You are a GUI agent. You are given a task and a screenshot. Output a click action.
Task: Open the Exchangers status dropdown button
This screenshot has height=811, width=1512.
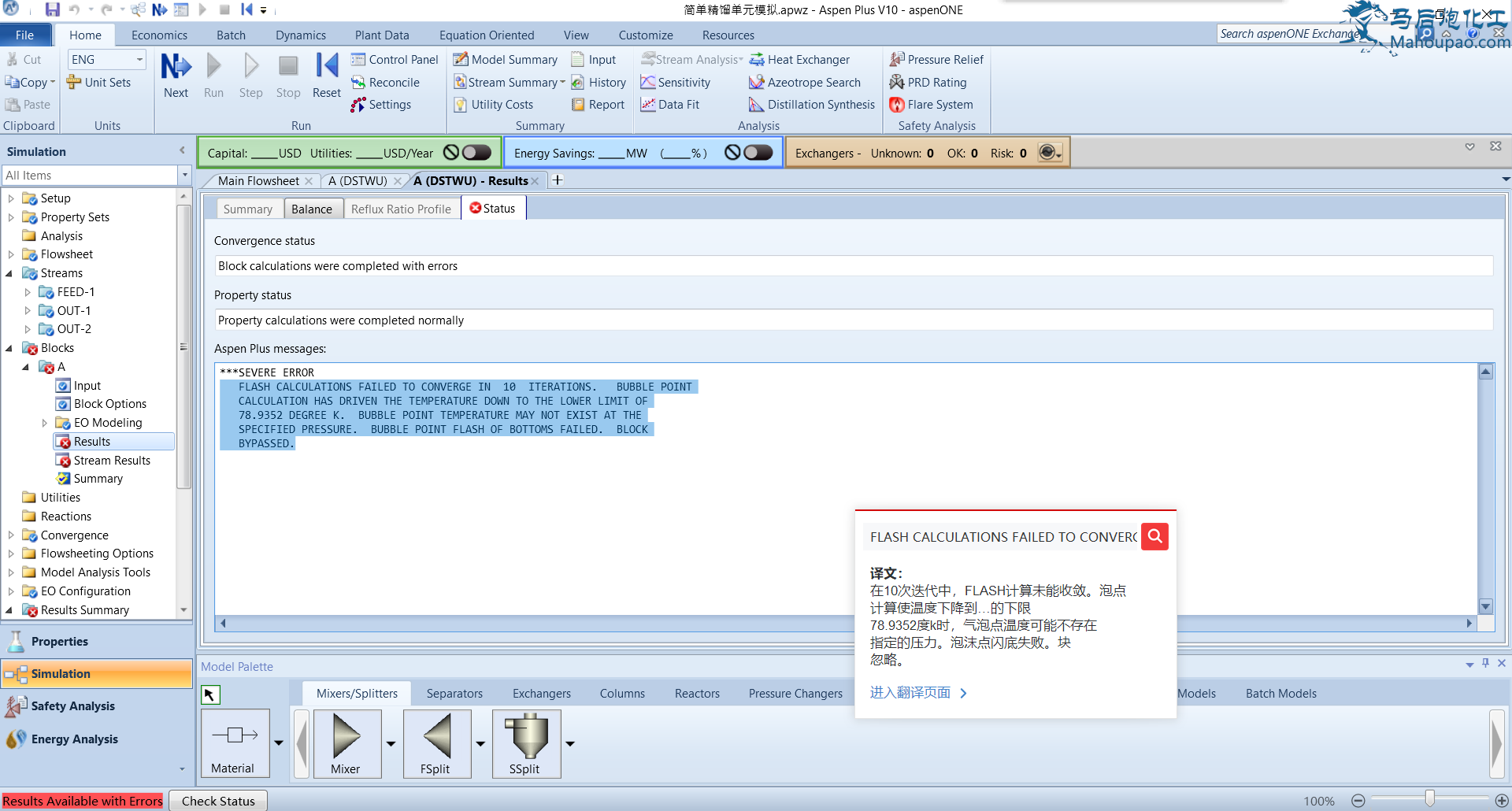1050,153
